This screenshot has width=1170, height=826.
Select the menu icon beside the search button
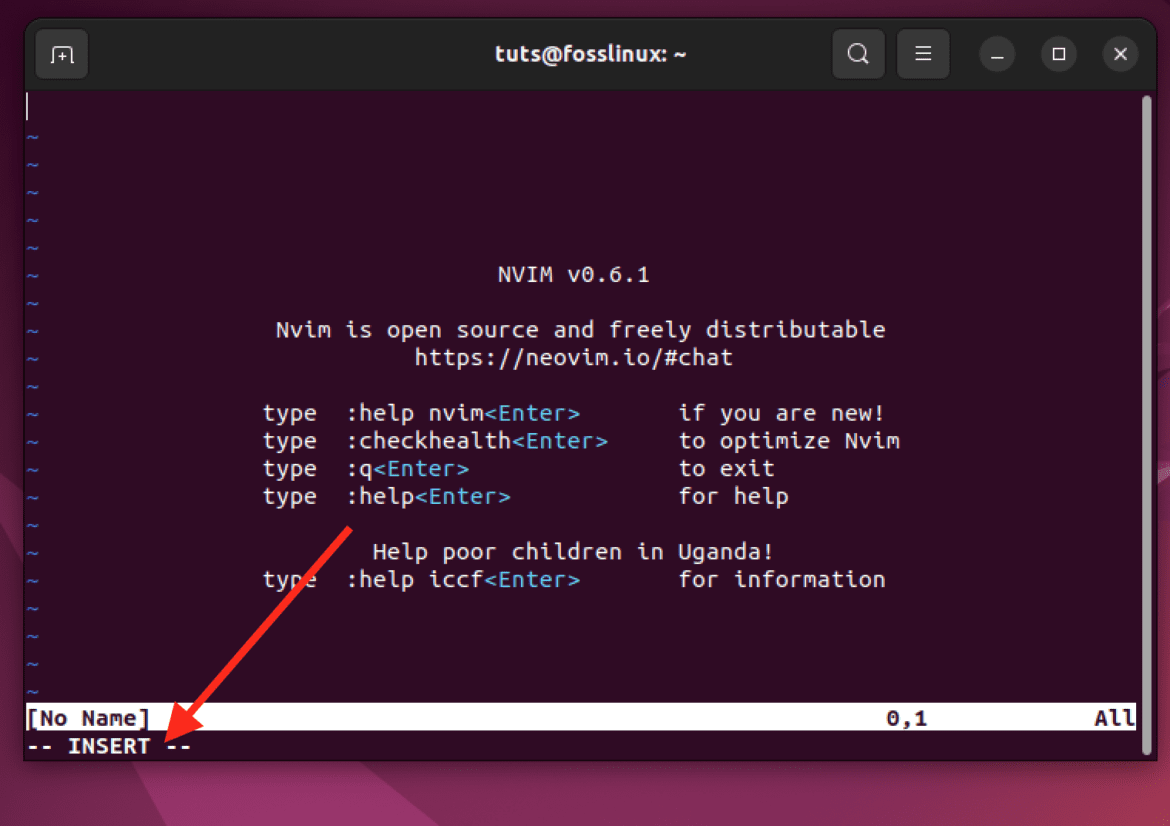coord(922,54)
